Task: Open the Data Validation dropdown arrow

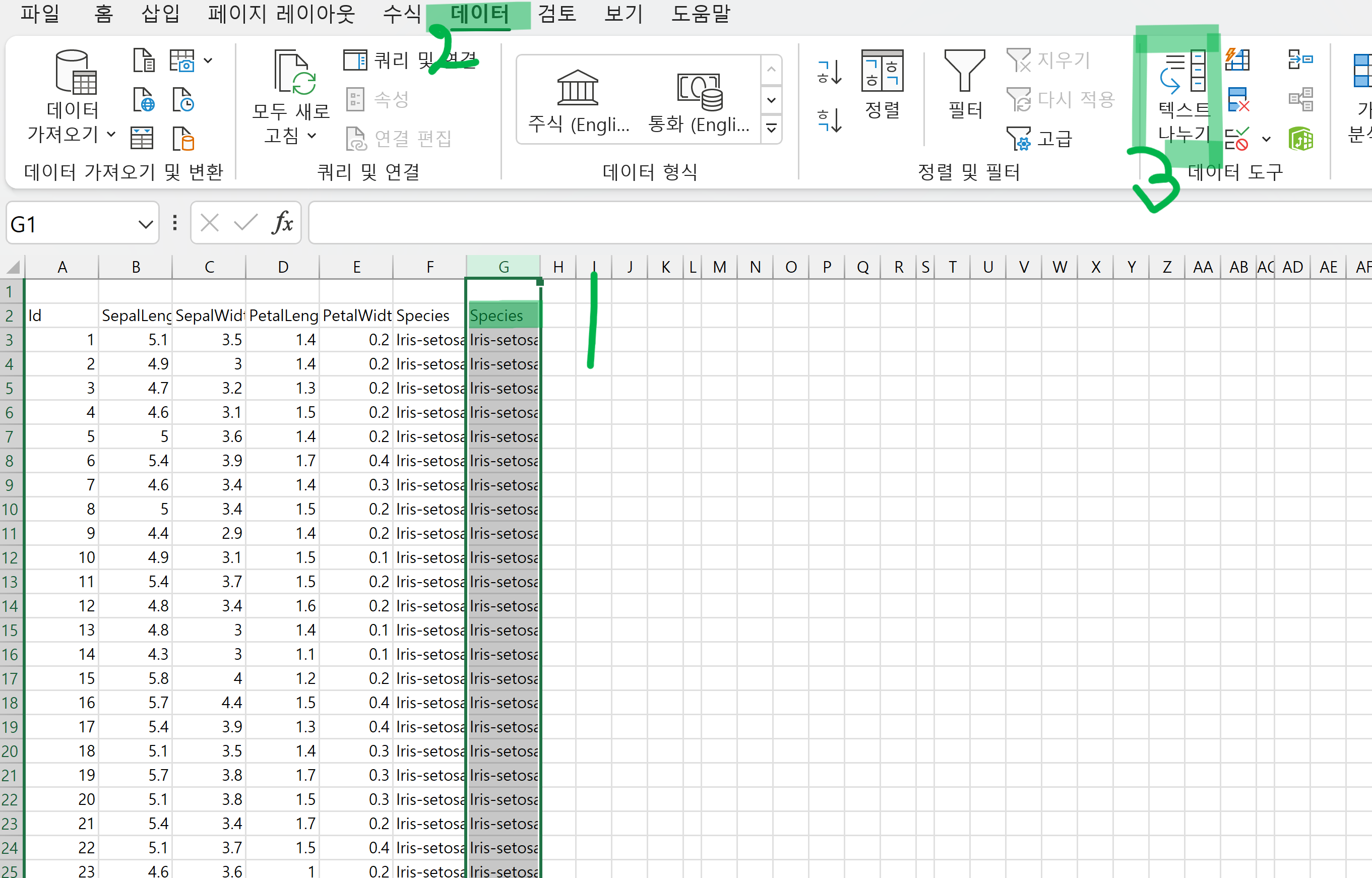Action: (x=1266, y=139)
